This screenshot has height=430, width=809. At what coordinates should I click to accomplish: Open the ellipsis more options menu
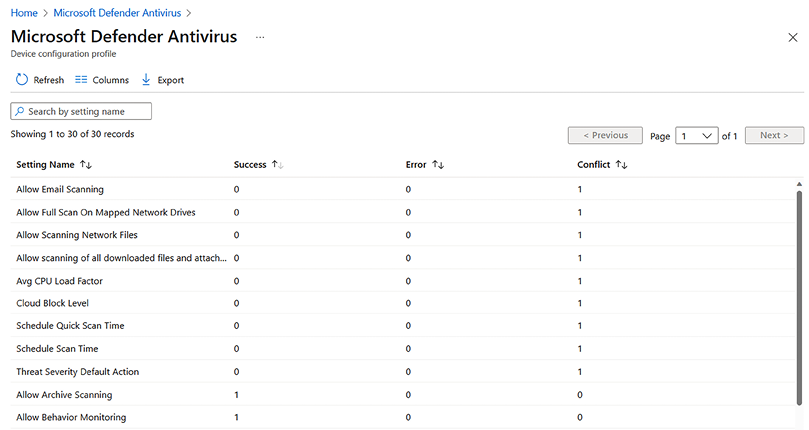click(x=260, y=37)
